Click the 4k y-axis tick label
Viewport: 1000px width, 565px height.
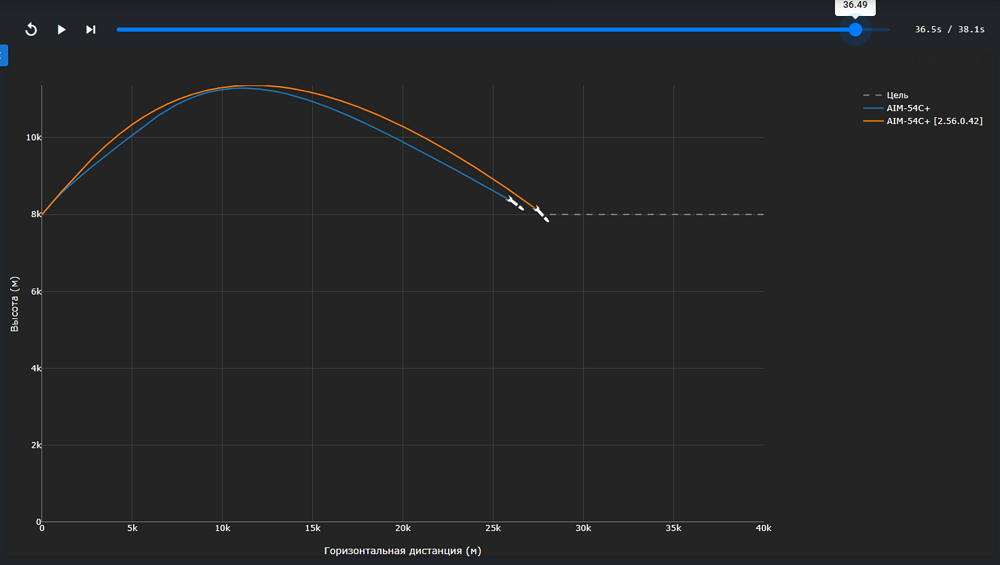click(36, 369)
